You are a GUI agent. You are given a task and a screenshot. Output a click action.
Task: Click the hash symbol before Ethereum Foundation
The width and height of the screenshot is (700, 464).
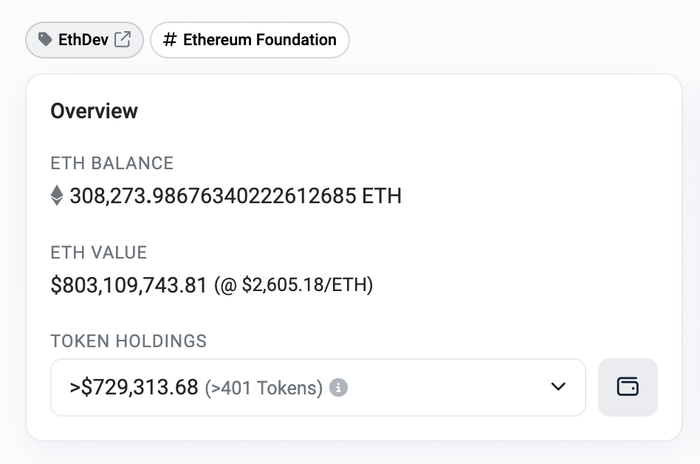tap(170, 40)
